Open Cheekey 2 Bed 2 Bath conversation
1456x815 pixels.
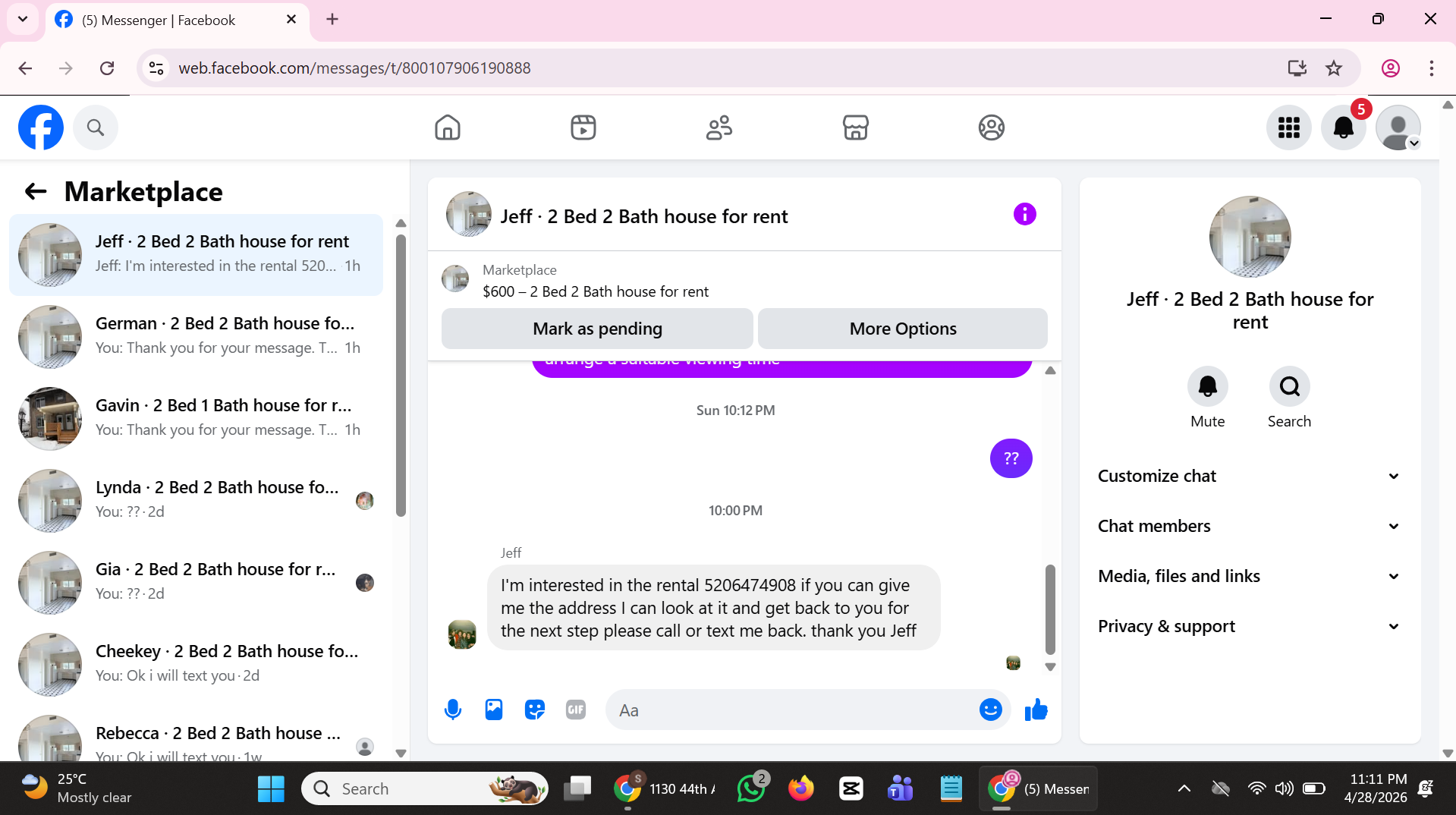(196, 664)
